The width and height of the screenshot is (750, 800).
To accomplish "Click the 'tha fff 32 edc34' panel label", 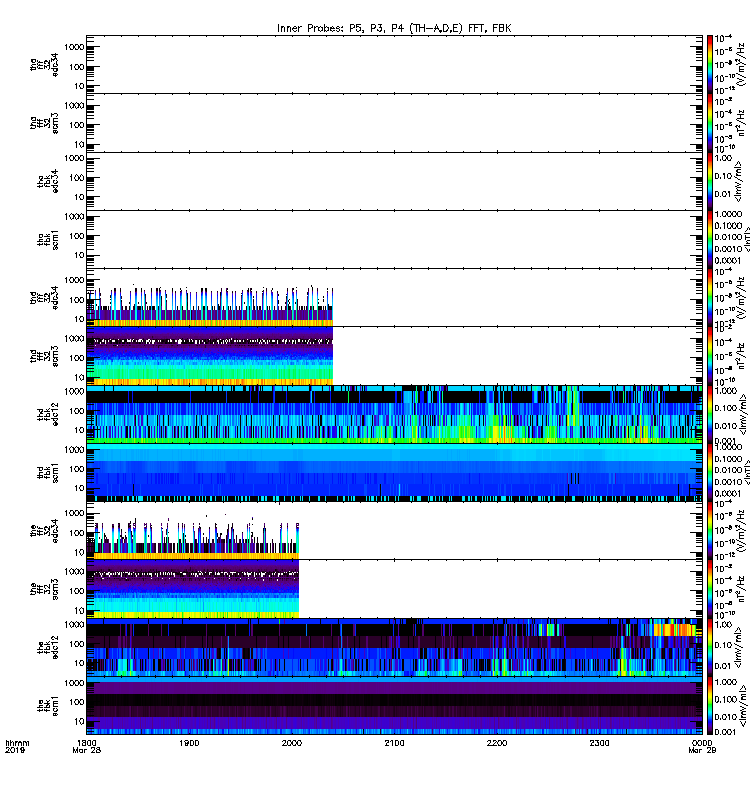I will 44,64.
